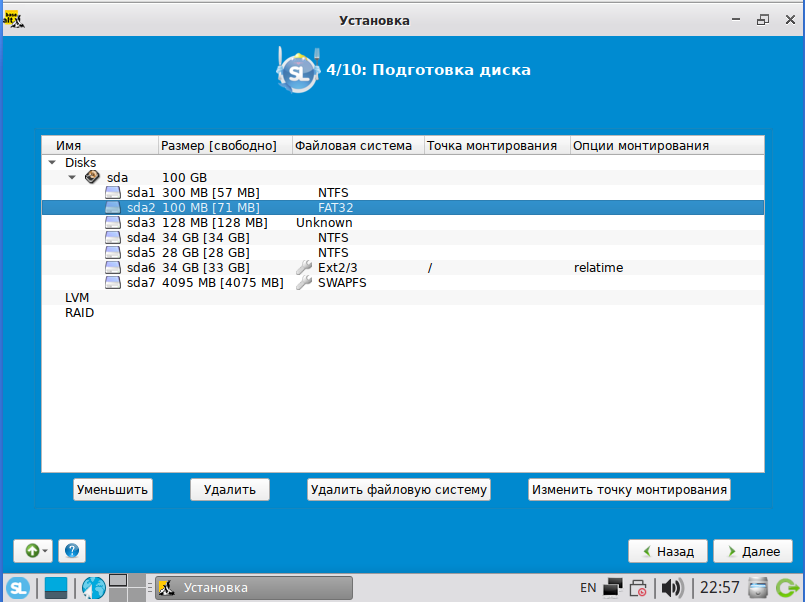The height and width of the screenshot is (602, 805).
Task: Click the alt installer window icon in titlebar
Action: point(13,20)
